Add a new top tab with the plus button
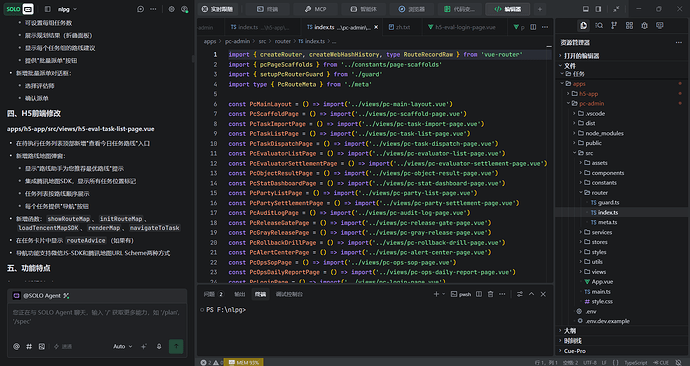 [540, 9]
